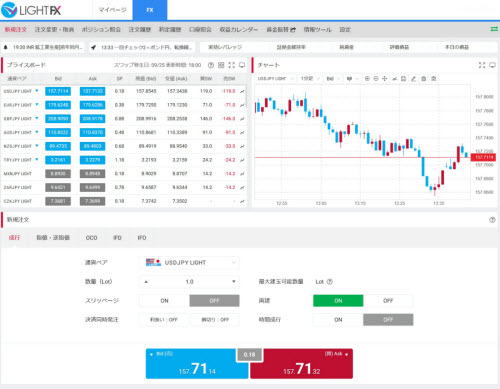Turn timed market order OFF
Image resolution: width=500 pixels, height=389 pixels.
click(x=388, y=320)
